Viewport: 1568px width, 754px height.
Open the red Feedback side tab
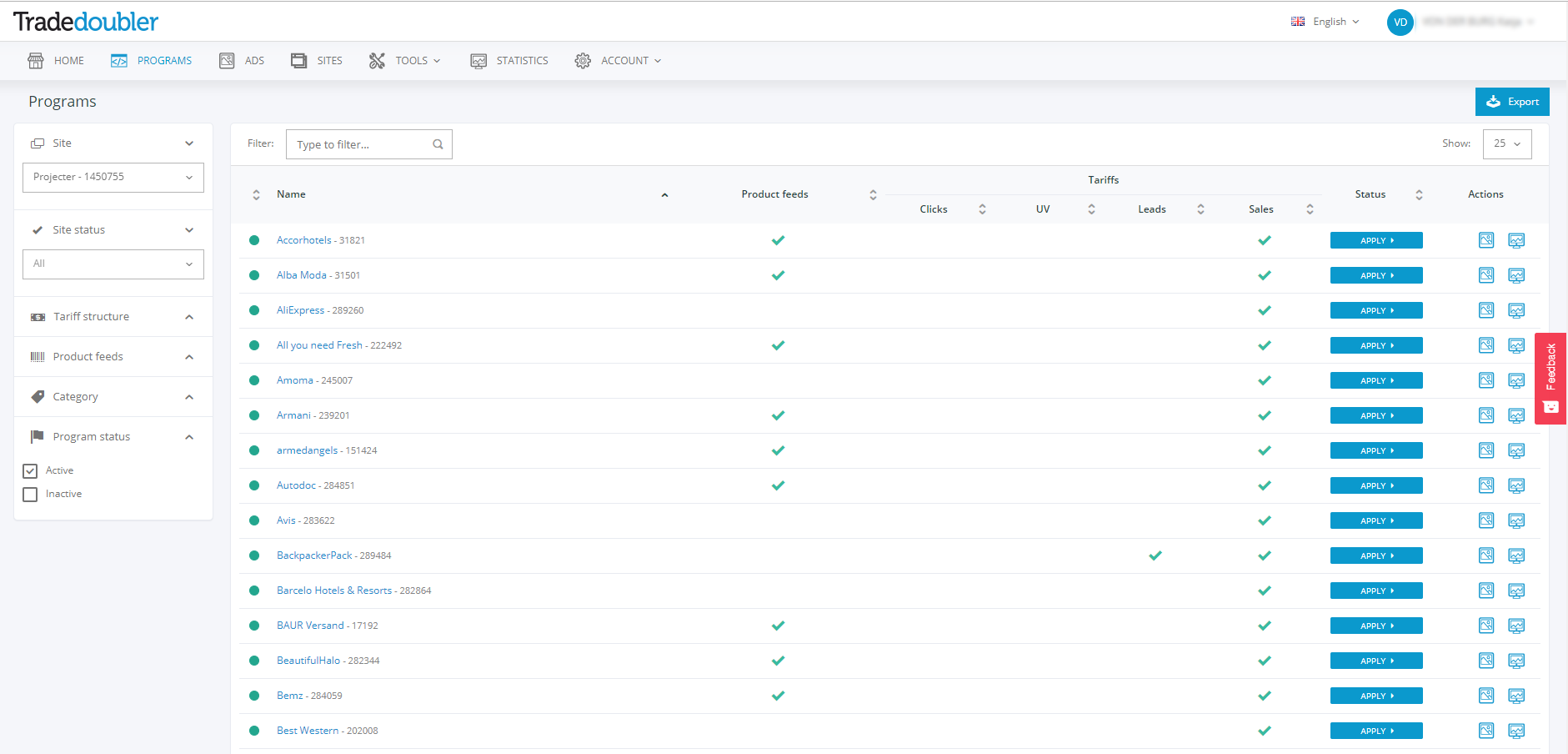(1550, 378)
